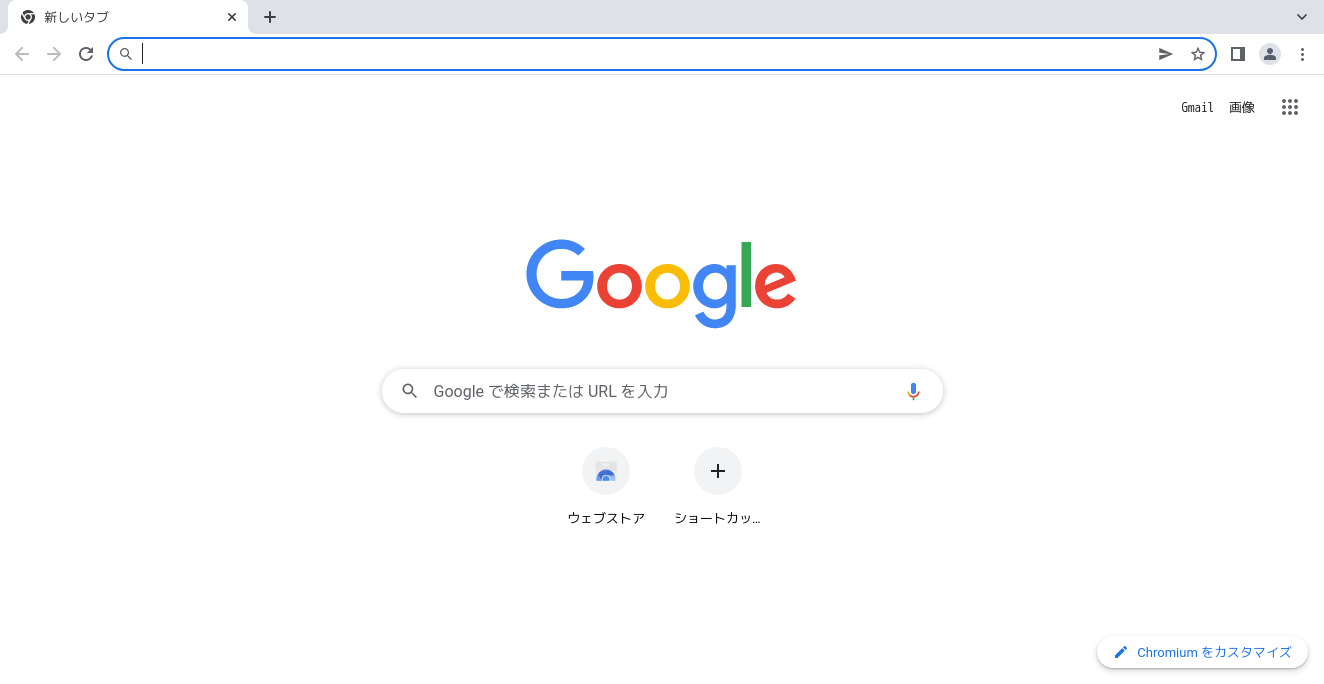Start voice search with microphone icon
The height and width of the screenshot is (684, 1324).
coord(913,391)
